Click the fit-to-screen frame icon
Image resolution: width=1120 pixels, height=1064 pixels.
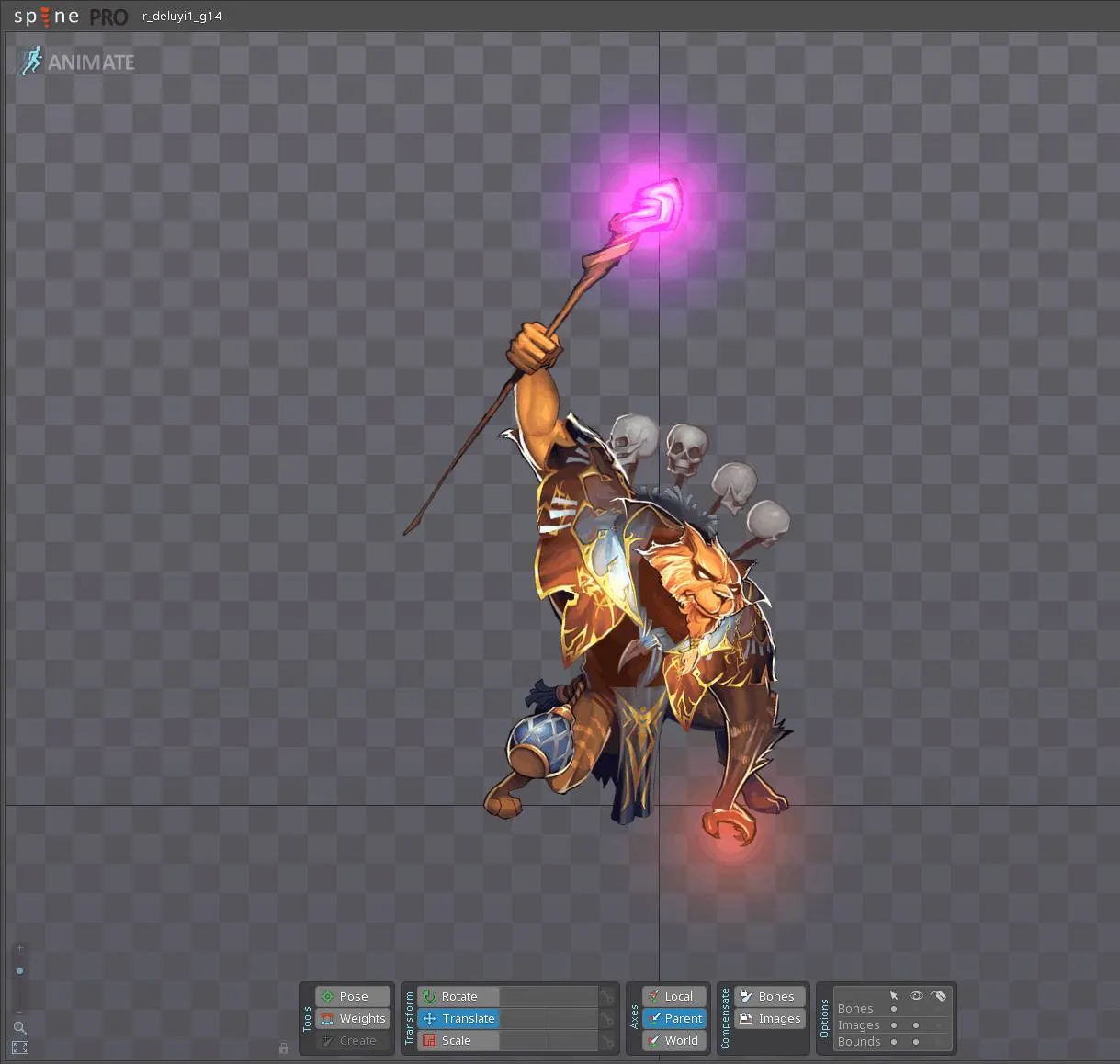tap(20, 1047)
